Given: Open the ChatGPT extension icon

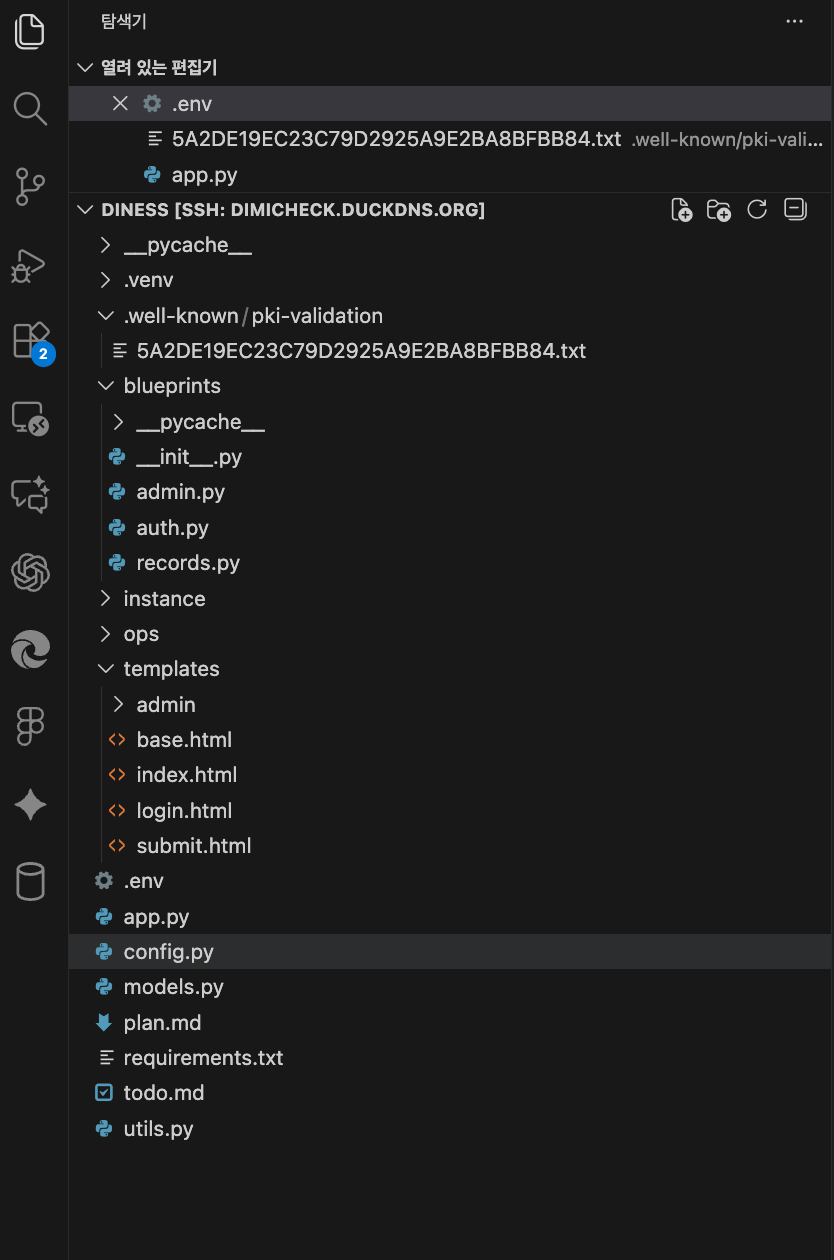Looking at the screenshot, I should coord(30,573).
